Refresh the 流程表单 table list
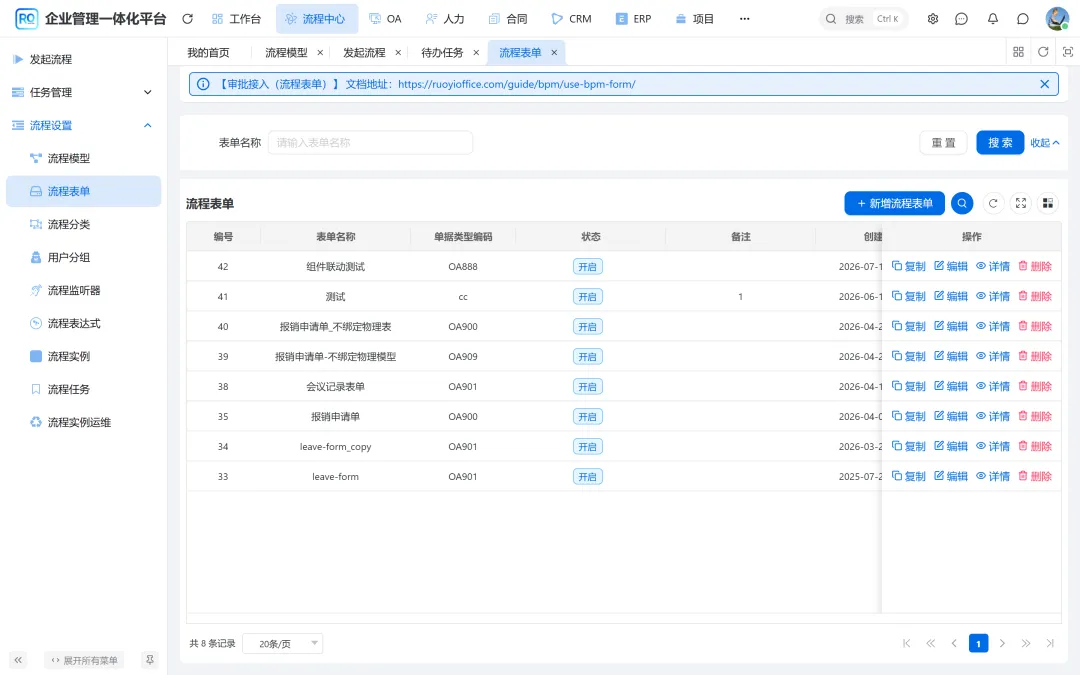 tap(993, 203)
